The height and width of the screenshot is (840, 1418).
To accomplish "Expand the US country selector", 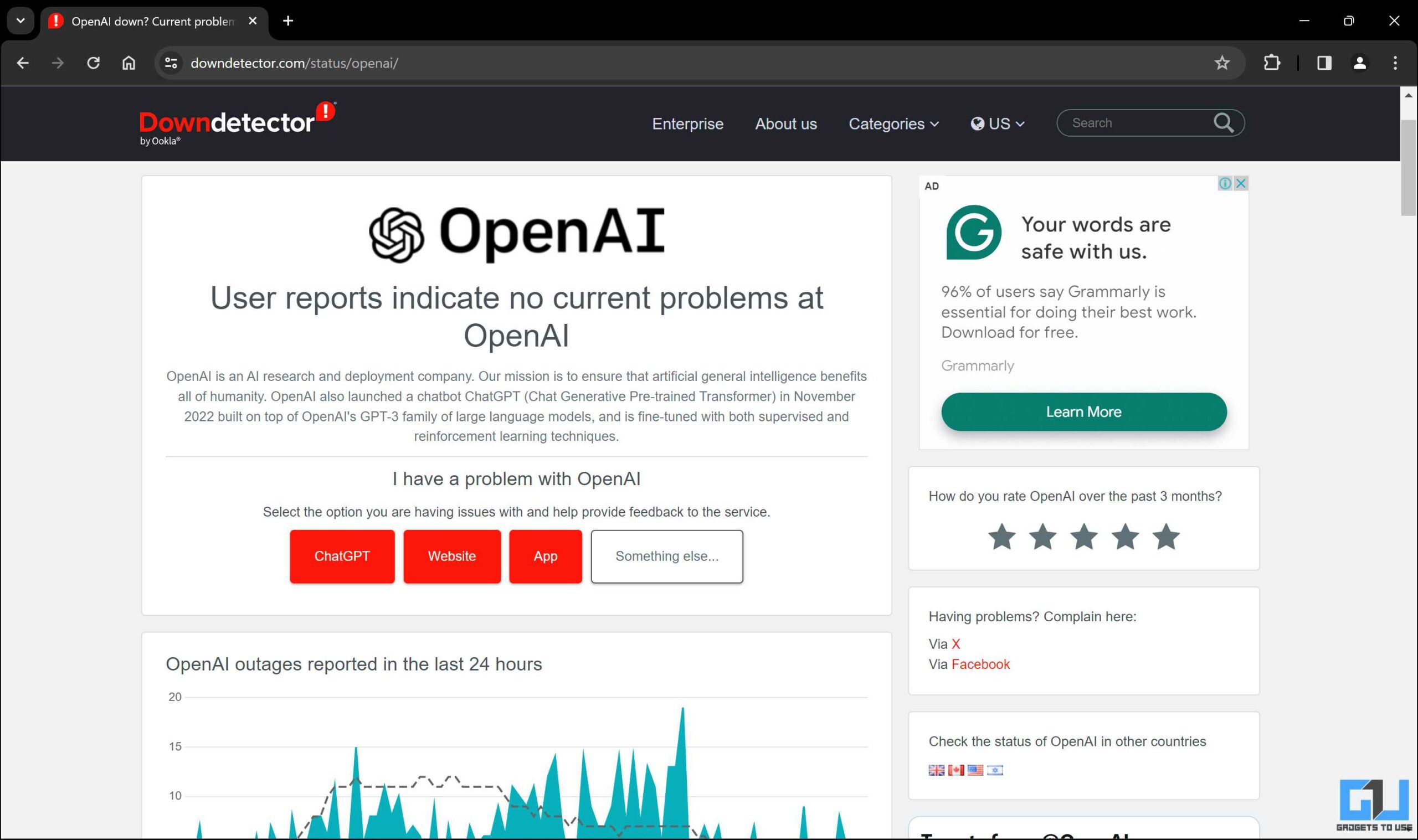I will (998, 124).
